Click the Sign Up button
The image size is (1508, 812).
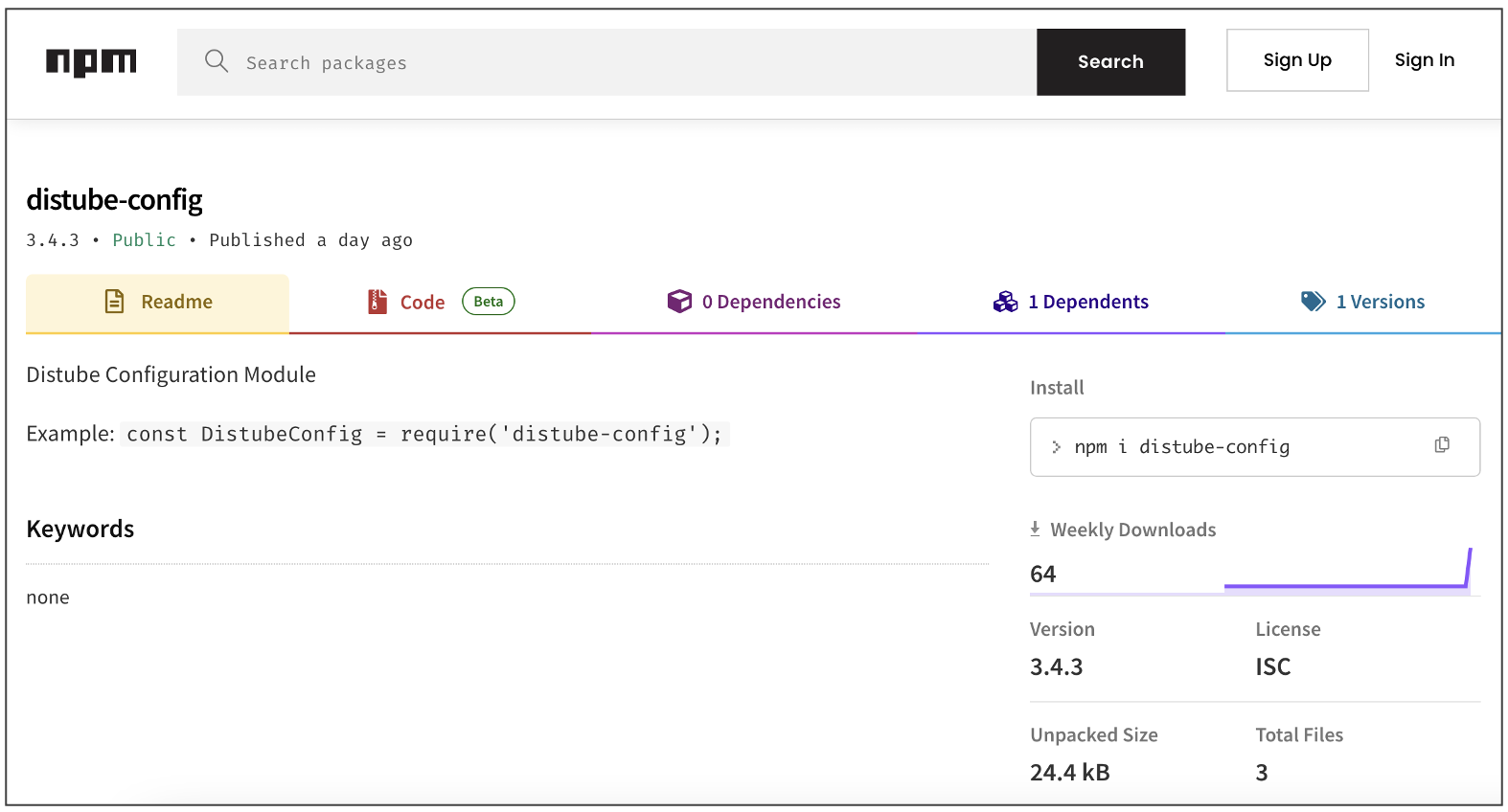pos(1296,60)
